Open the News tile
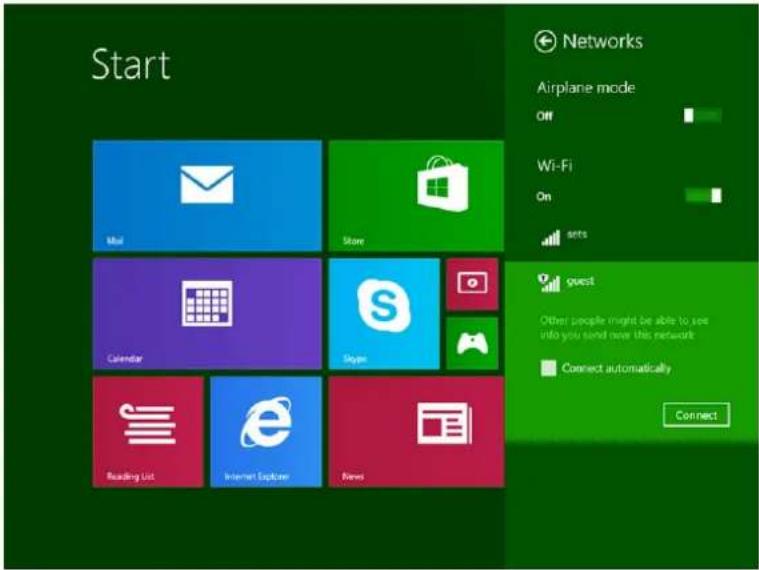This screenshot has height=570, width=759. pyautogui.click(x=416, y=432)
